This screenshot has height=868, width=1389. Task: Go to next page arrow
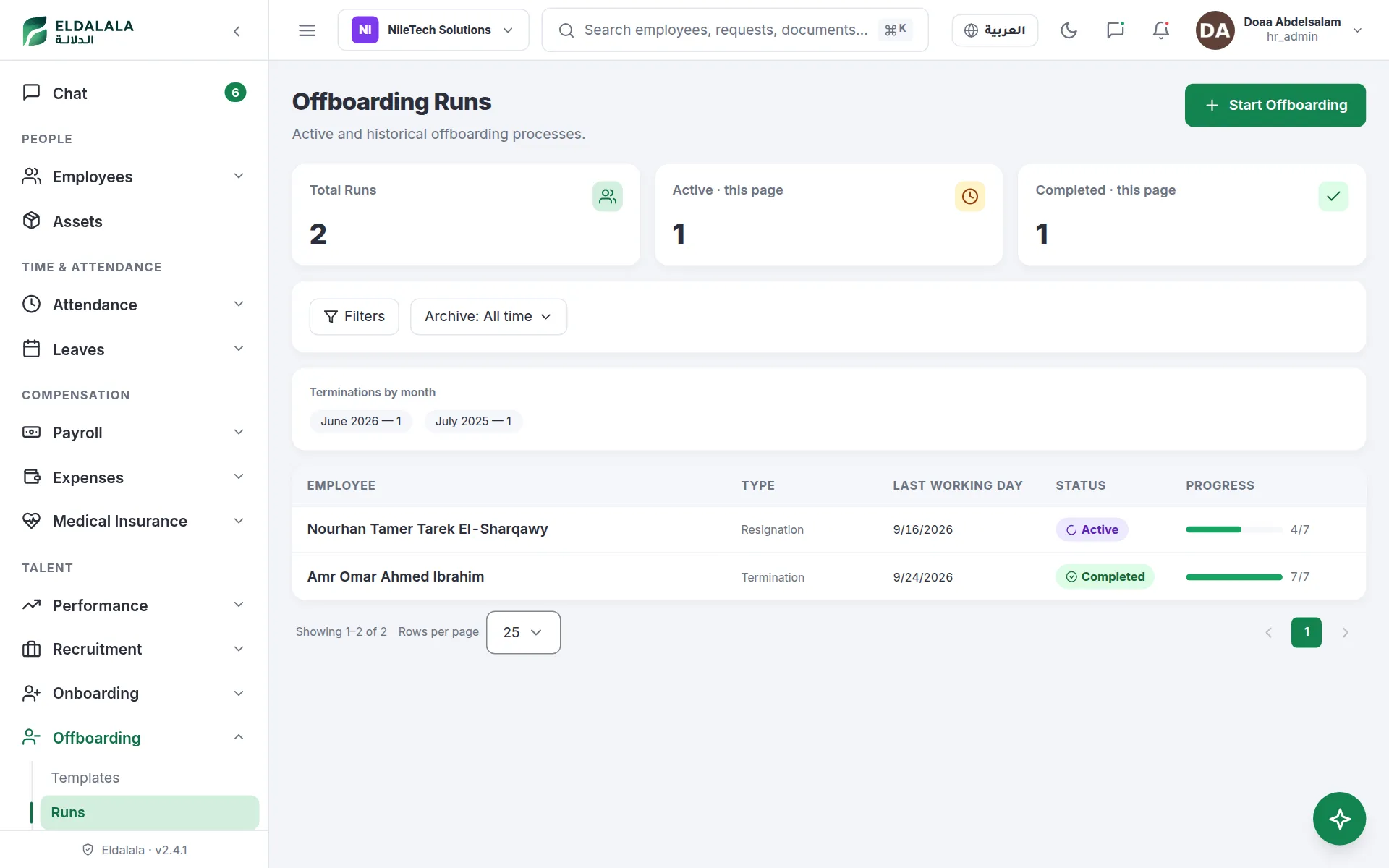tap(1345, 632)
